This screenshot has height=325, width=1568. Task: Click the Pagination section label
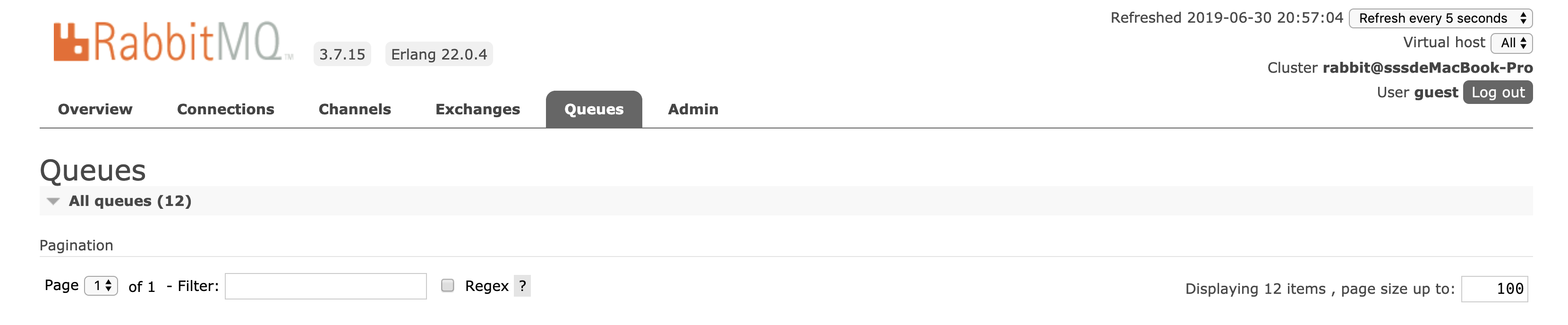click(x=76, y=245)
